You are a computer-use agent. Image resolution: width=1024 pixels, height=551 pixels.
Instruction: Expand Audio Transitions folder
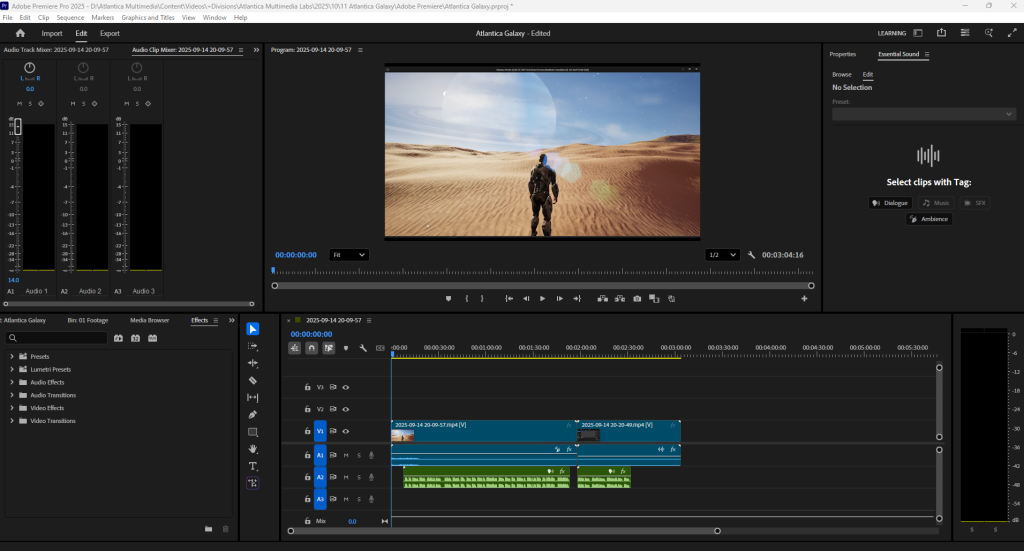pos(12,395)
